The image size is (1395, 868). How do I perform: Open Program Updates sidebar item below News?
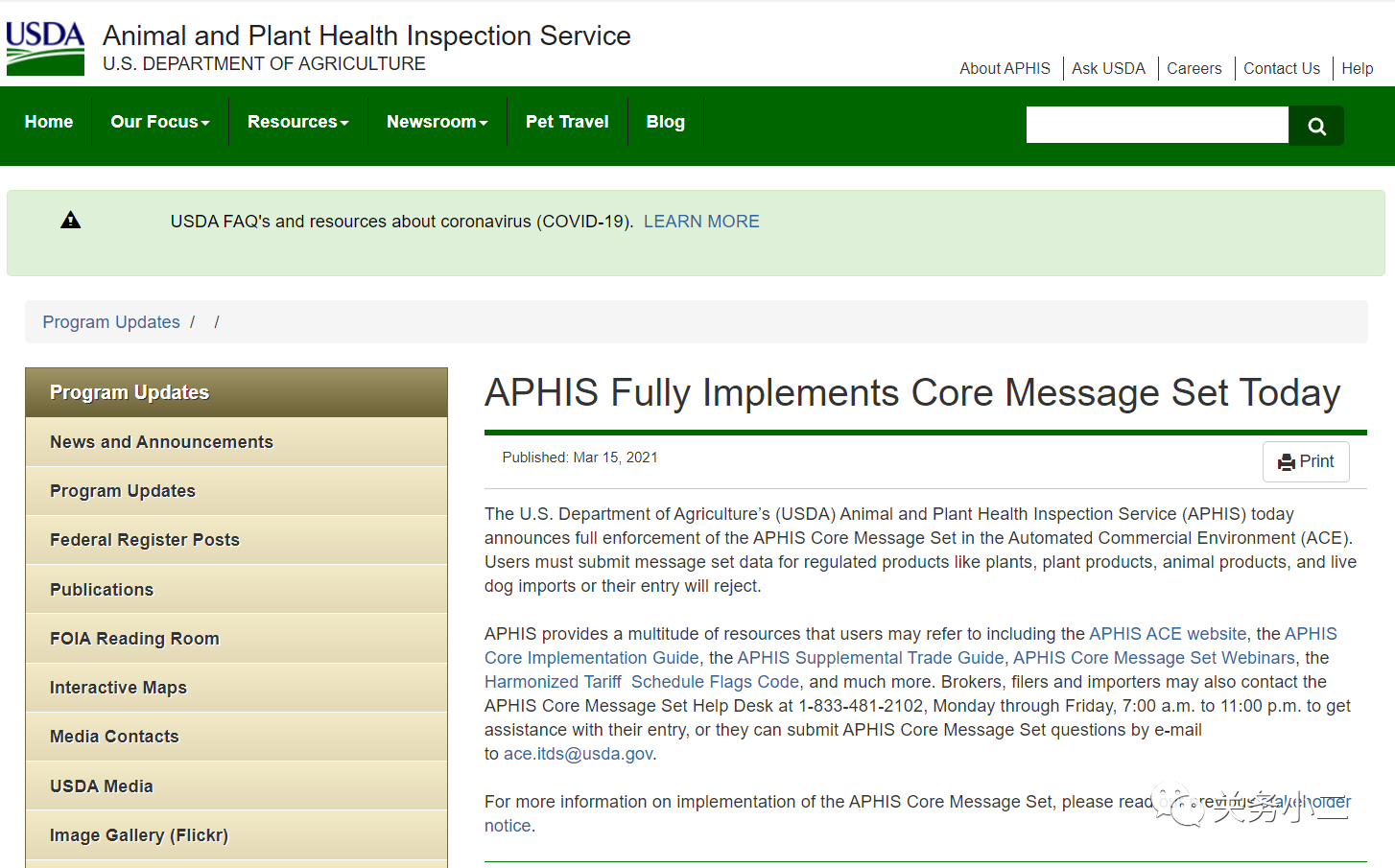[x=236, y=491]
